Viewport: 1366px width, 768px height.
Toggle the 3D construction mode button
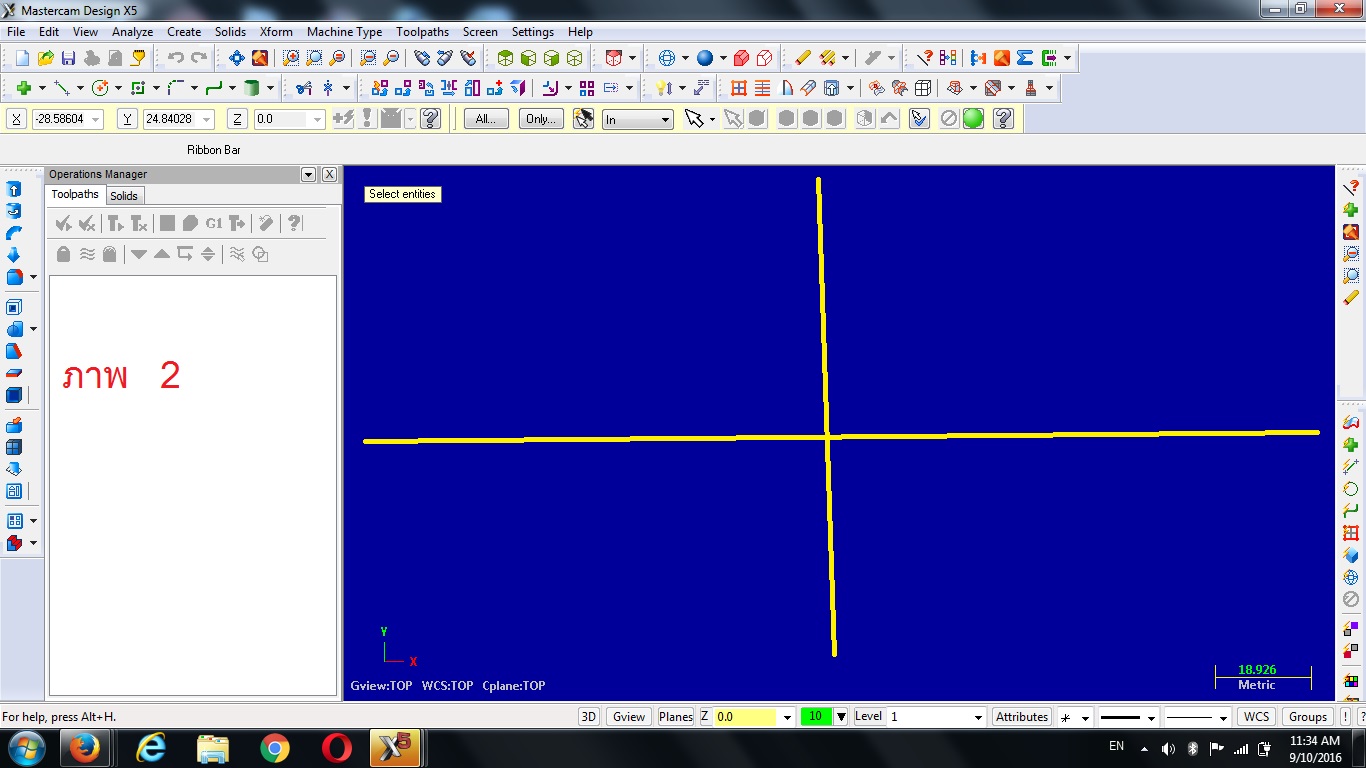(589, 717)
